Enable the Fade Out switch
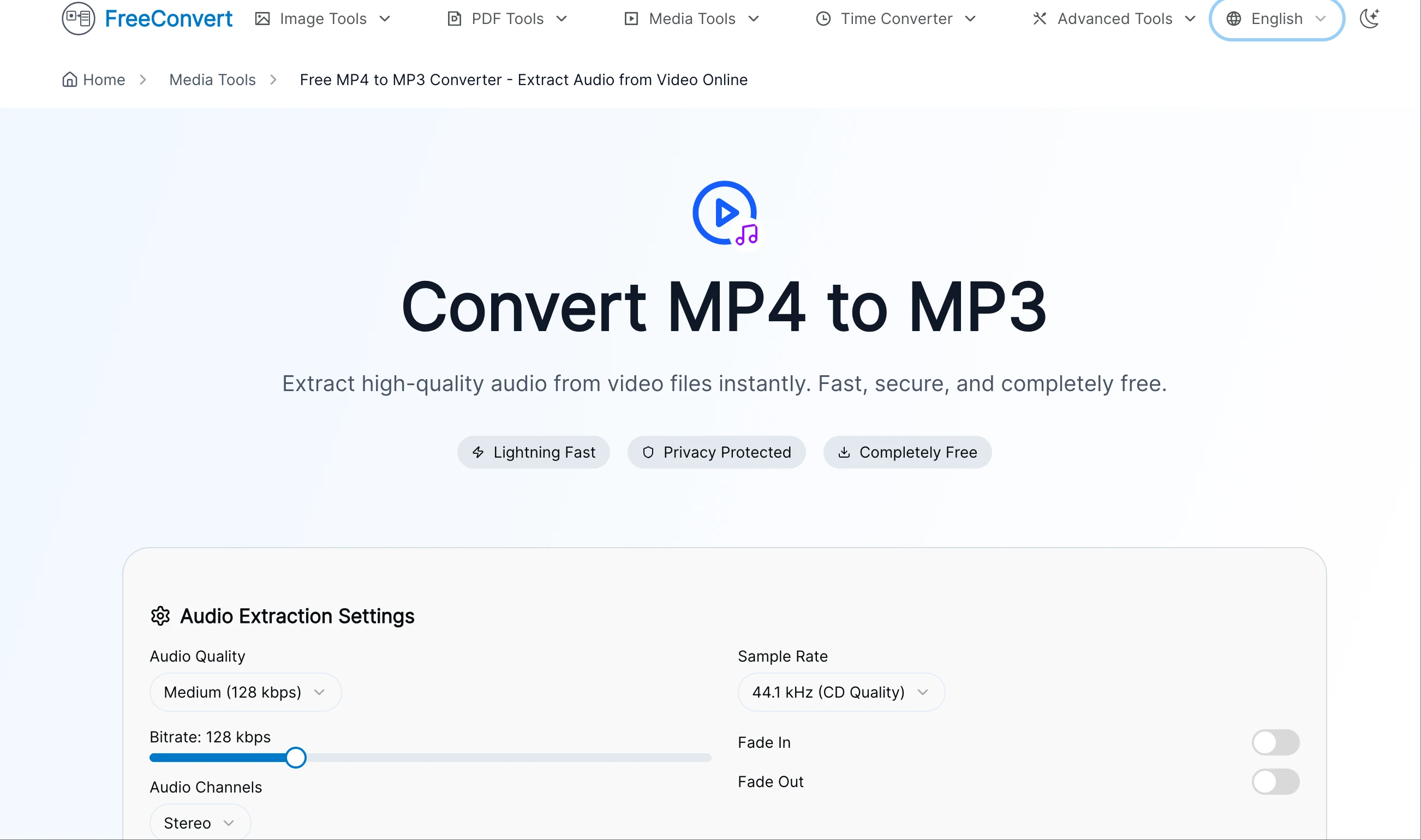Screen dimensions: 1421x840 1275,782
